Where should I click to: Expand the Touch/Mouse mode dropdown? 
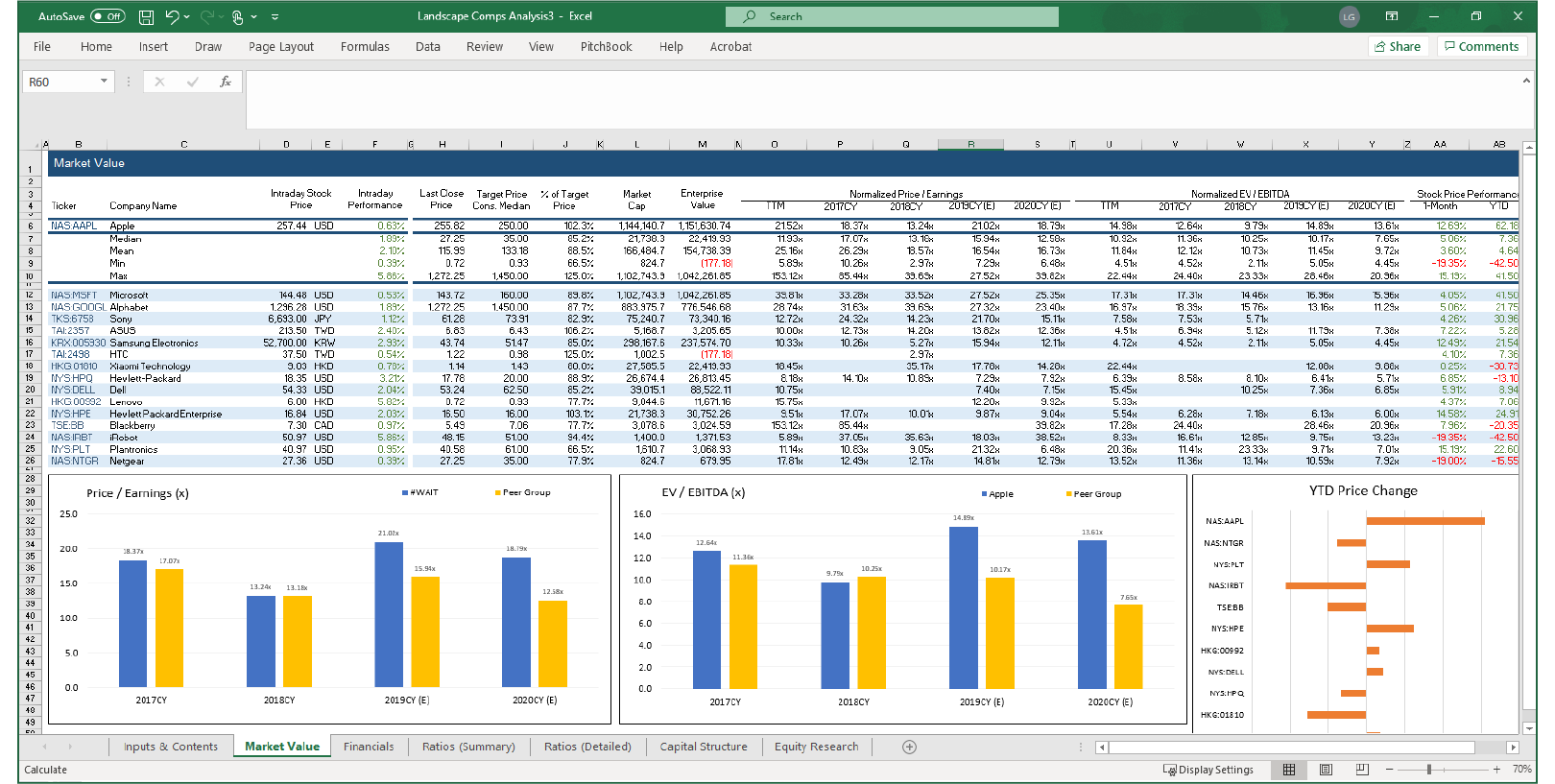(x=254, y=16)
